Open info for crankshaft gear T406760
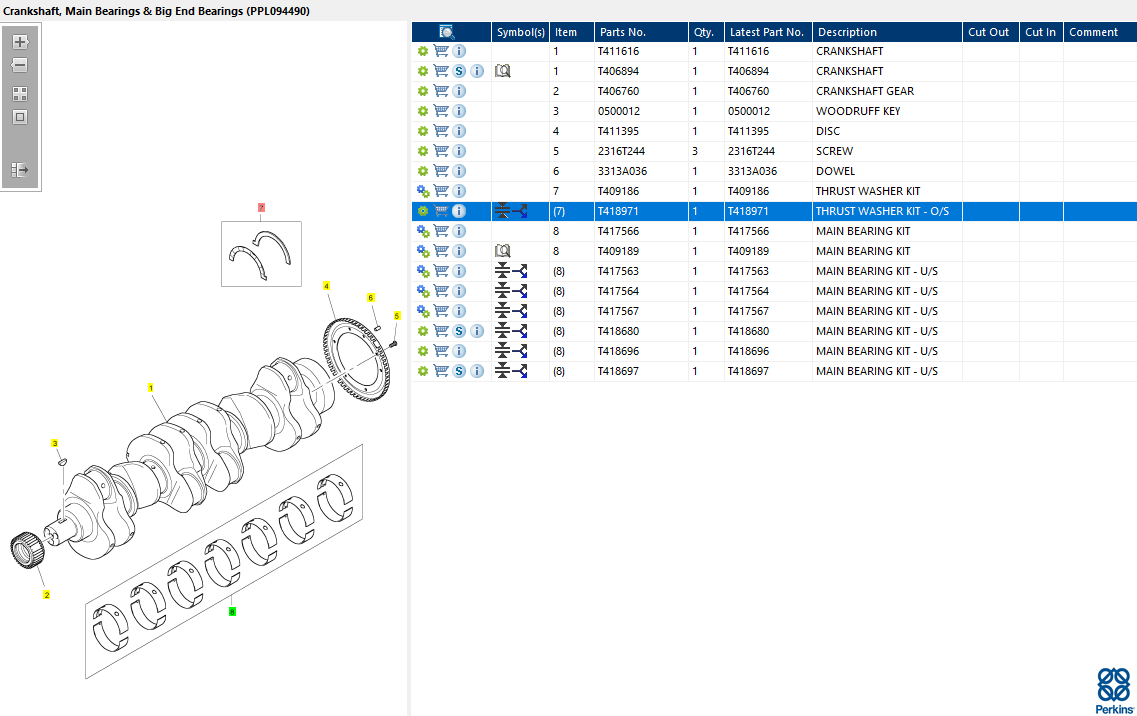The height and width of the screenshot is (716, 1137). (x=459, y=91)
